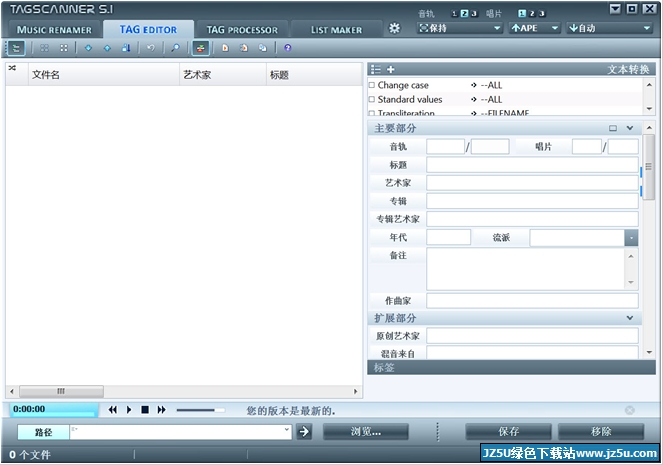663x465 pixels.
Task: Click the 浏览... browse button
Action: [x=366, y=432]
